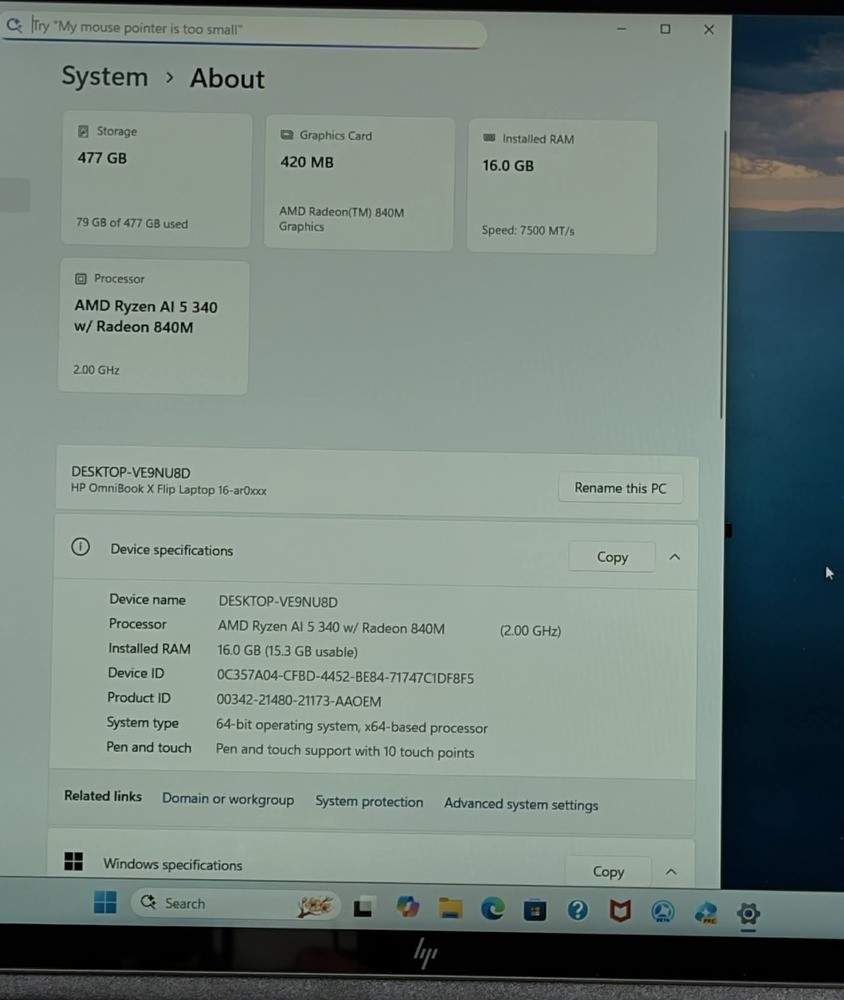Click the Settings gear taskbar icon
Viewport: 844px width, 1000px height.
pos(748,914)
